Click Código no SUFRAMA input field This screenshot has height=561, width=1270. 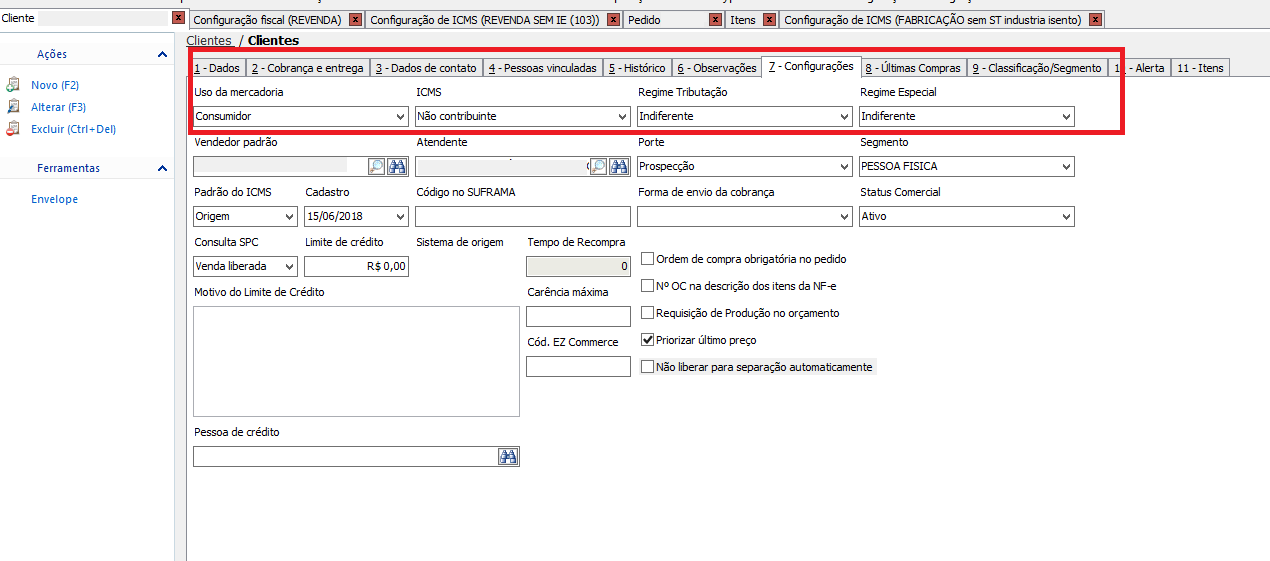(x=523, y=217)
